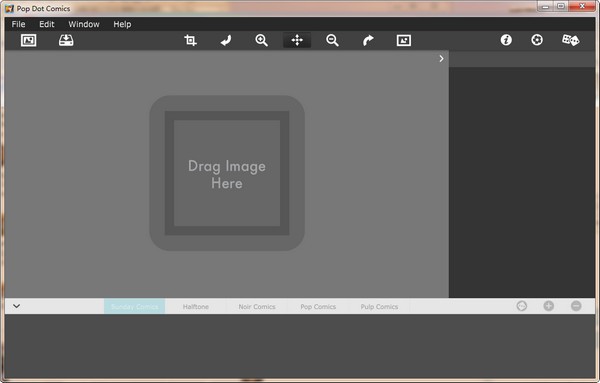Click the round icon left of add preset

(522, 306)
